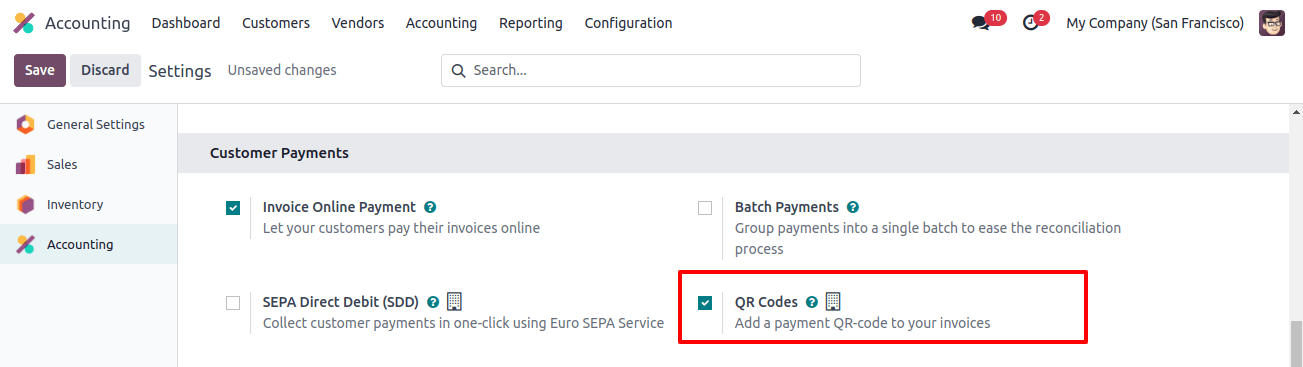Save the settings changes
This screenshot has width=1303, height=367.
pyautogui.click(x=40, y=70)
